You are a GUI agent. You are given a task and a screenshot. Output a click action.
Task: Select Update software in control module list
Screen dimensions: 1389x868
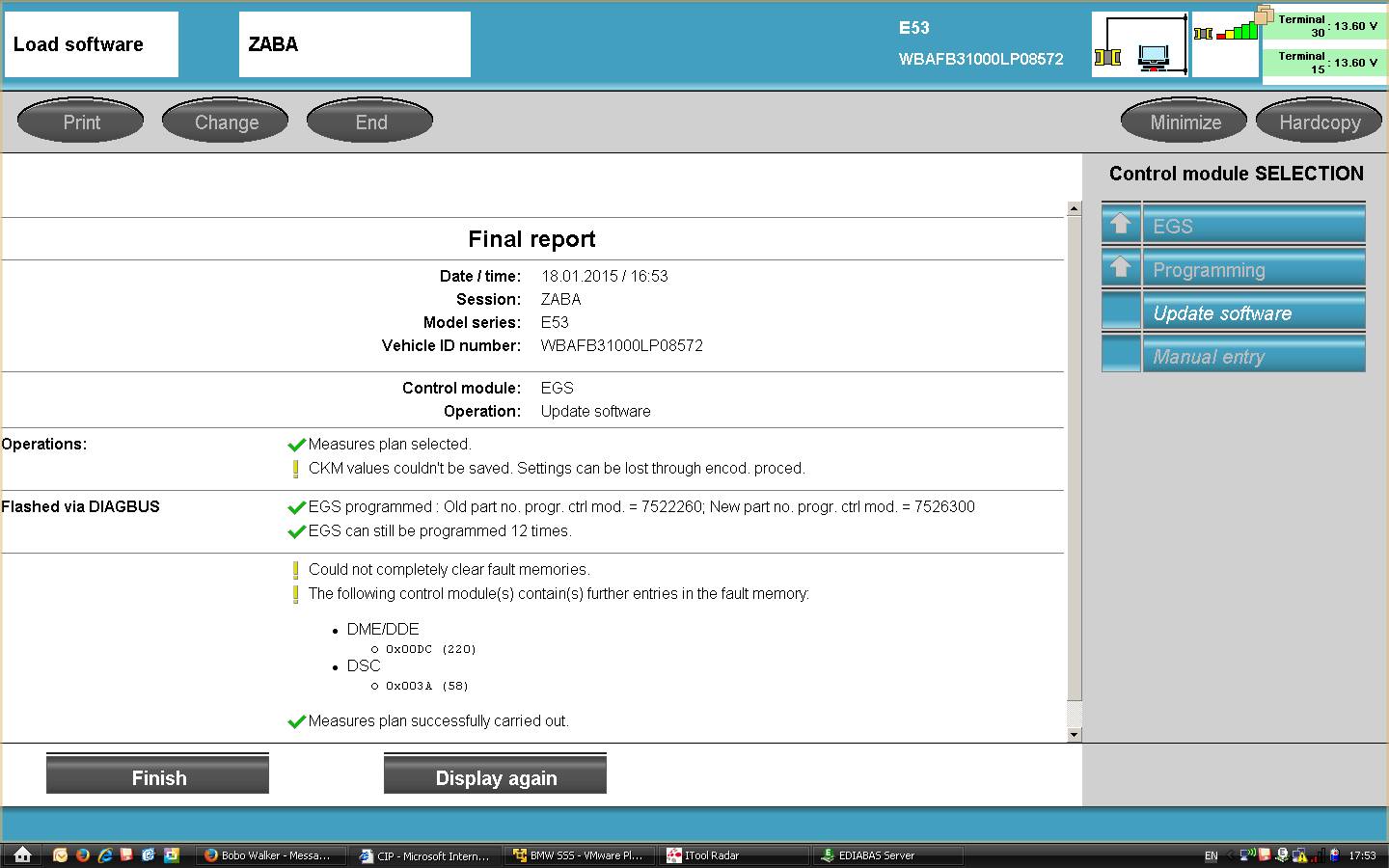point(1252,313)
